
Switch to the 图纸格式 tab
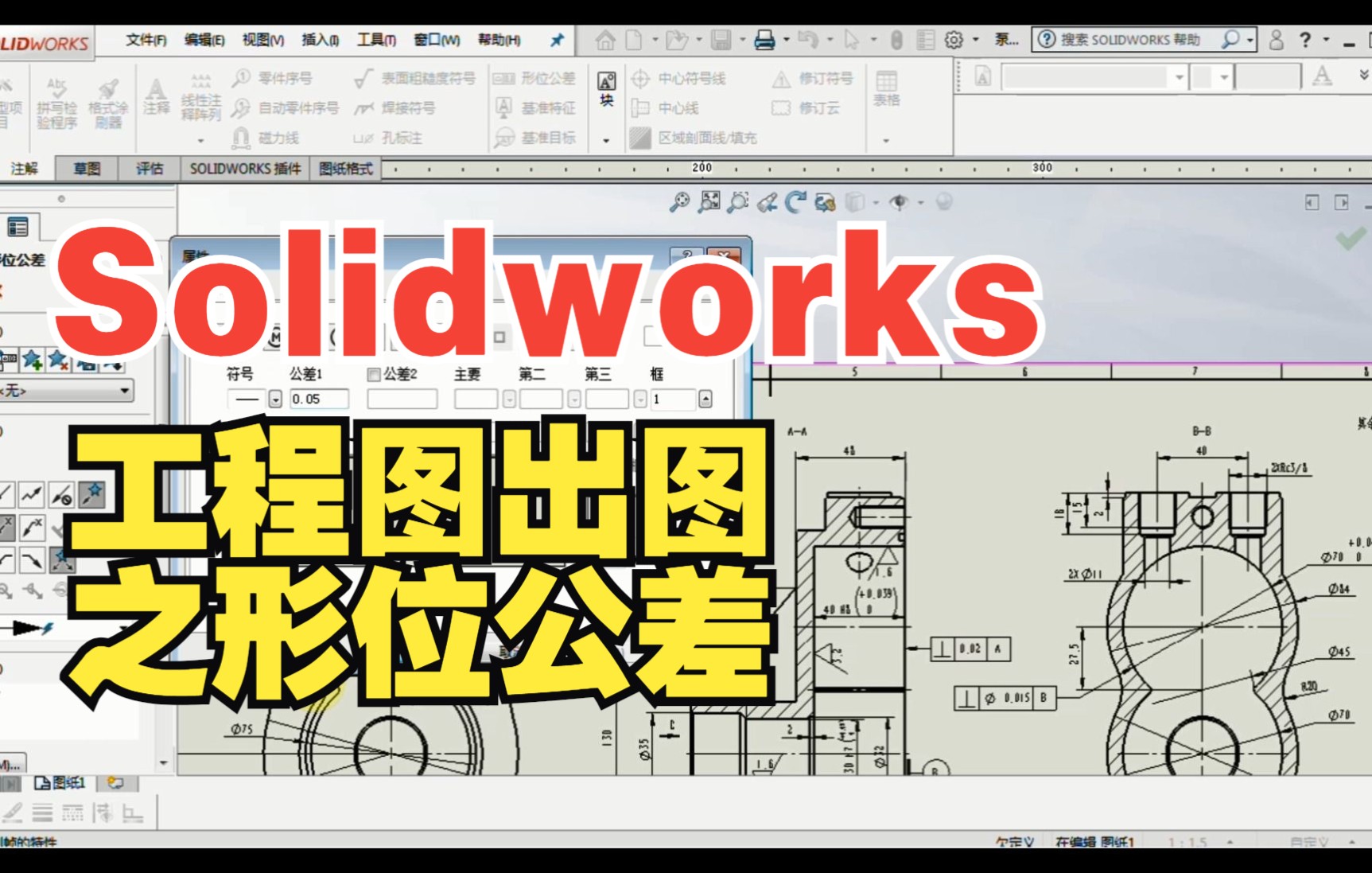point(346,169)
